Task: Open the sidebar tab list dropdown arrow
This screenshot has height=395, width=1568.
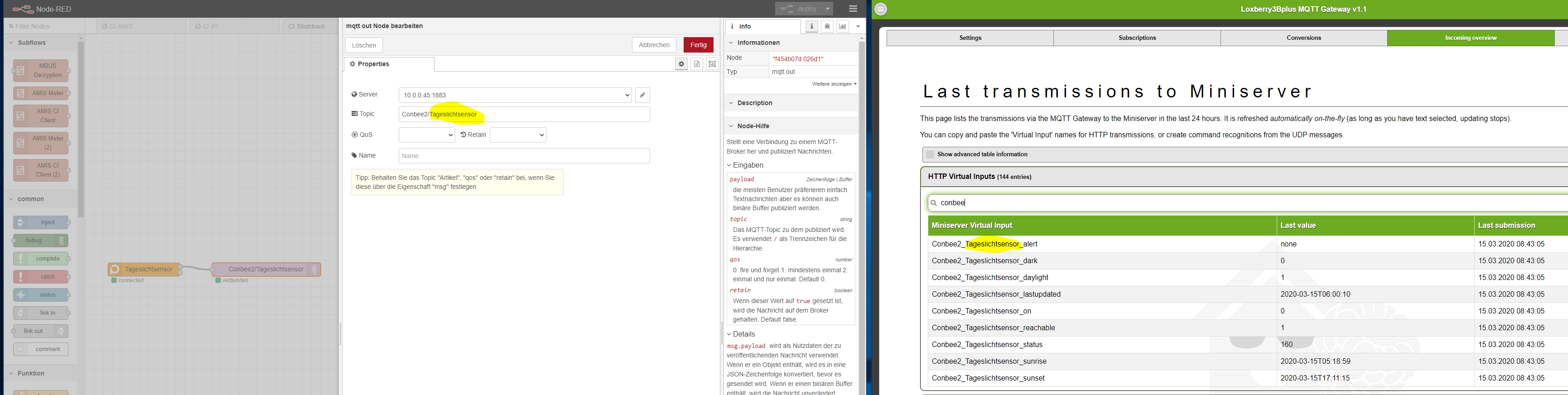Action: pos(858,26)
